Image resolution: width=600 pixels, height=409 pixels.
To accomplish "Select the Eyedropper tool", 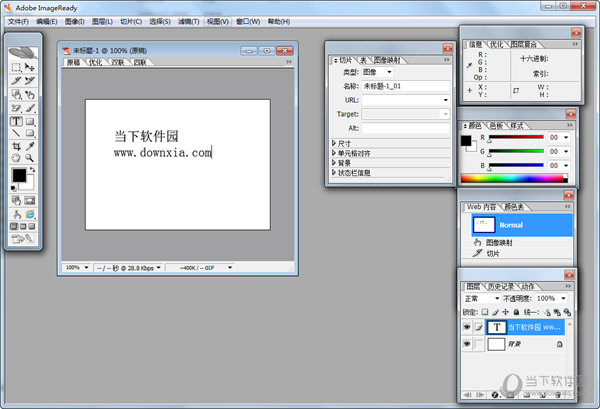I will 29,146.
